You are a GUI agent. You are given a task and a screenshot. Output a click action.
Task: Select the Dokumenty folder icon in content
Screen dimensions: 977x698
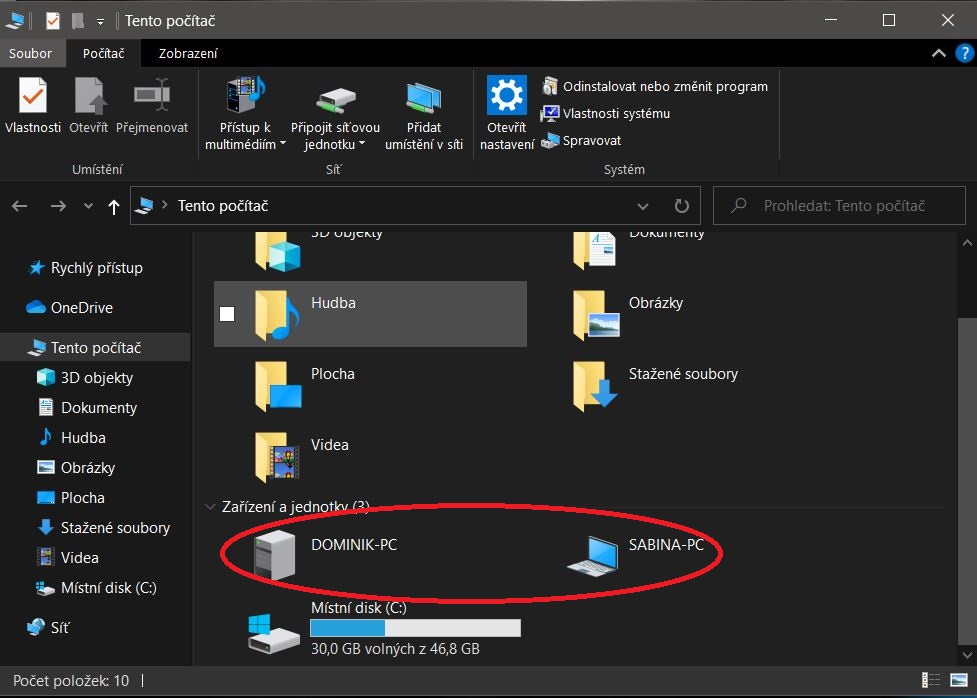tap(594, 251)
